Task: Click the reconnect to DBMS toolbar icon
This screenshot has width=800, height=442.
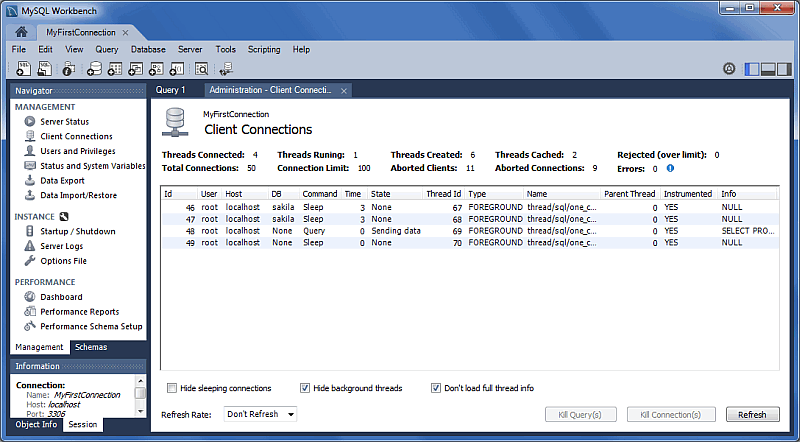Action: (227, 69)
